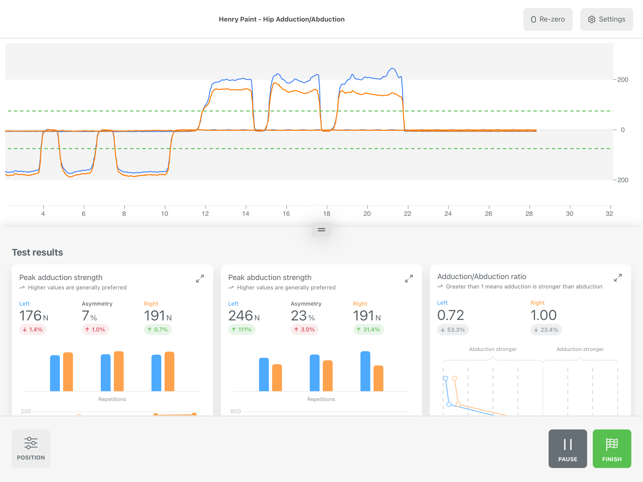The height and width of the screenshot is (482, 643).
Task: Click the right adduction 0.7% badge
Action: pos(158,329)
